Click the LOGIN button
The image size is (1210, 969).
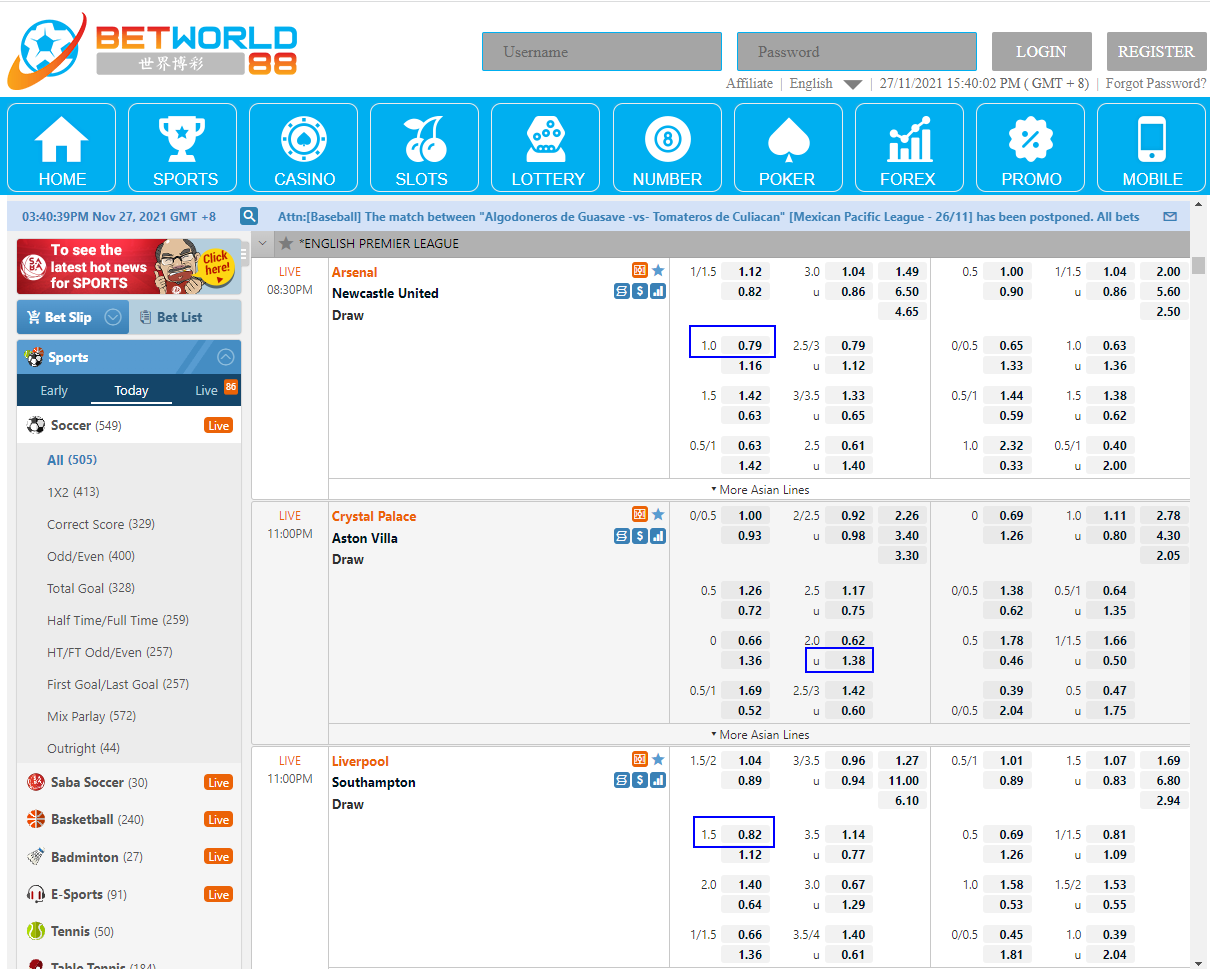1041,52
